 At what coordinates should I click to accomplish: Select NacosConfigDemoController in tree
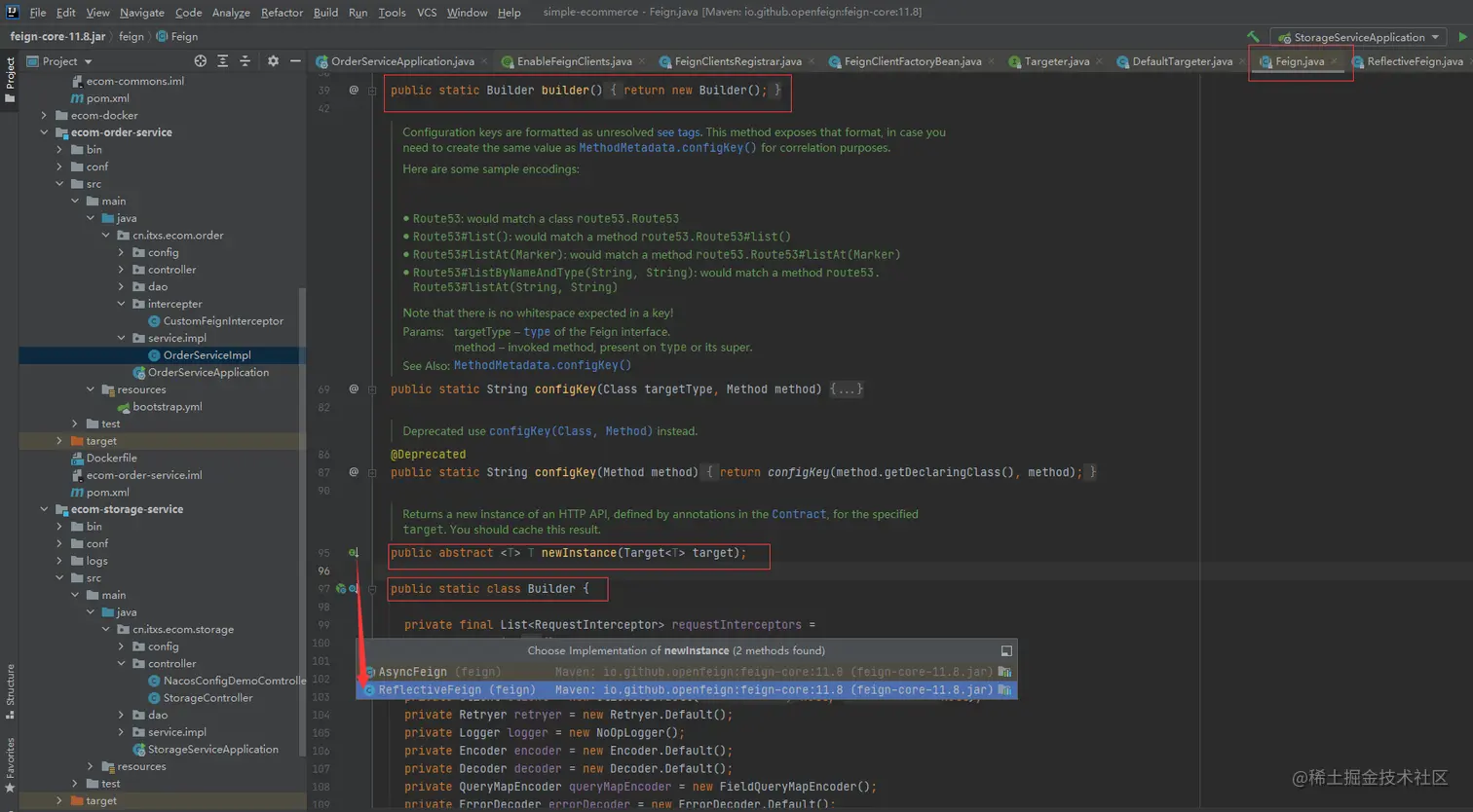227,681
